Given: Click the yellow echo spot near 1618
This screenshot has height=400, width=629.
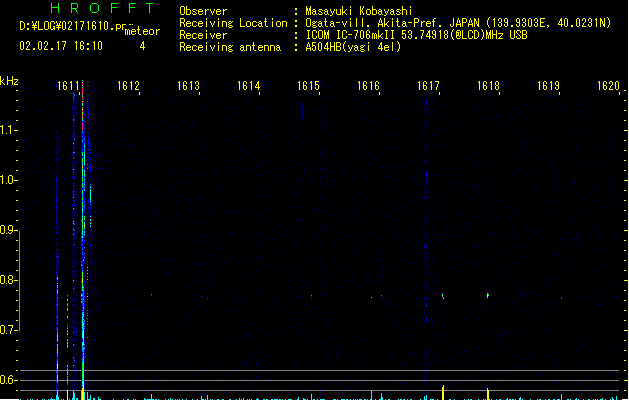Looking at the screenshot, I should click(488, 296).
